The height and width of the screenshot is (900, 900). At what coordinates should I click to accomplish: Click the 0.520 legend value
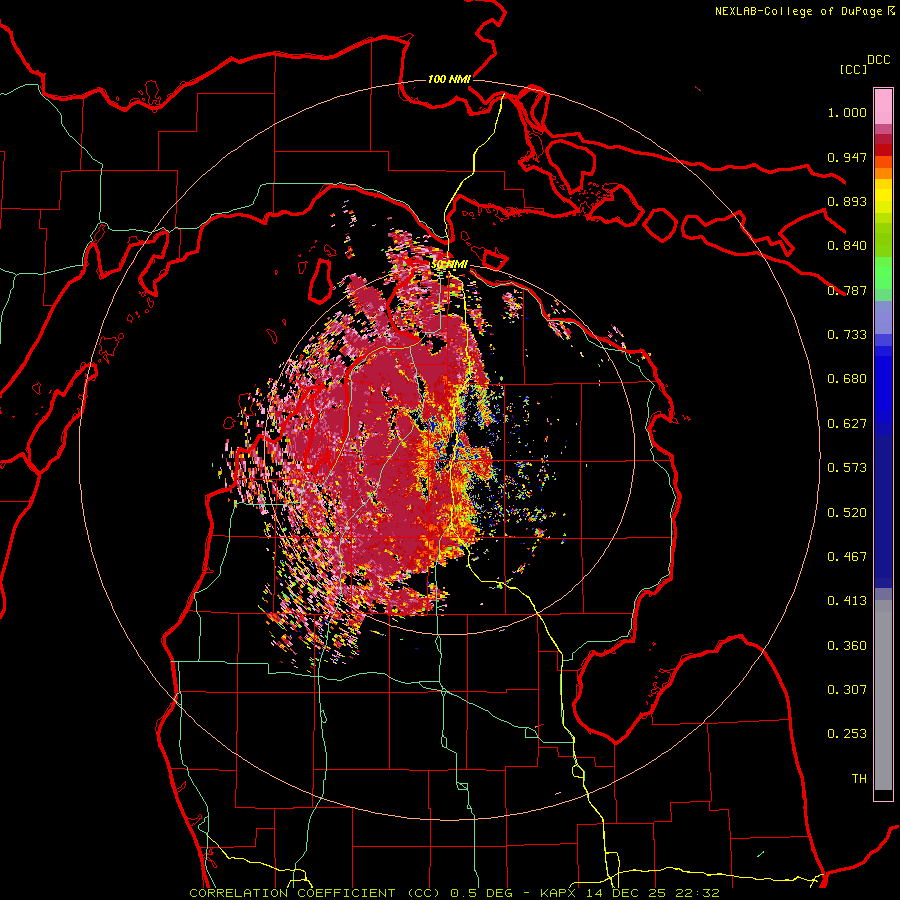[x=847, y=513]
